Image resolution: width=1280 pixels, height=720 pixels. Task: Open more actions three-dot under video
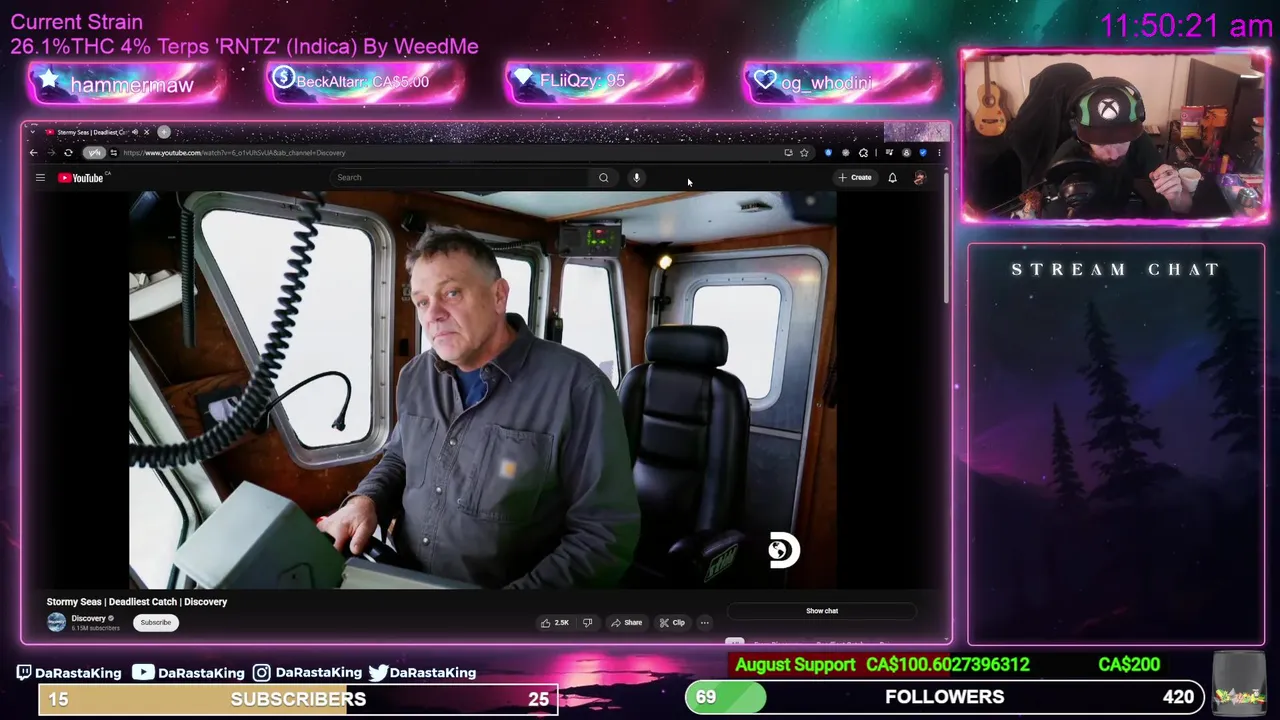704,623
